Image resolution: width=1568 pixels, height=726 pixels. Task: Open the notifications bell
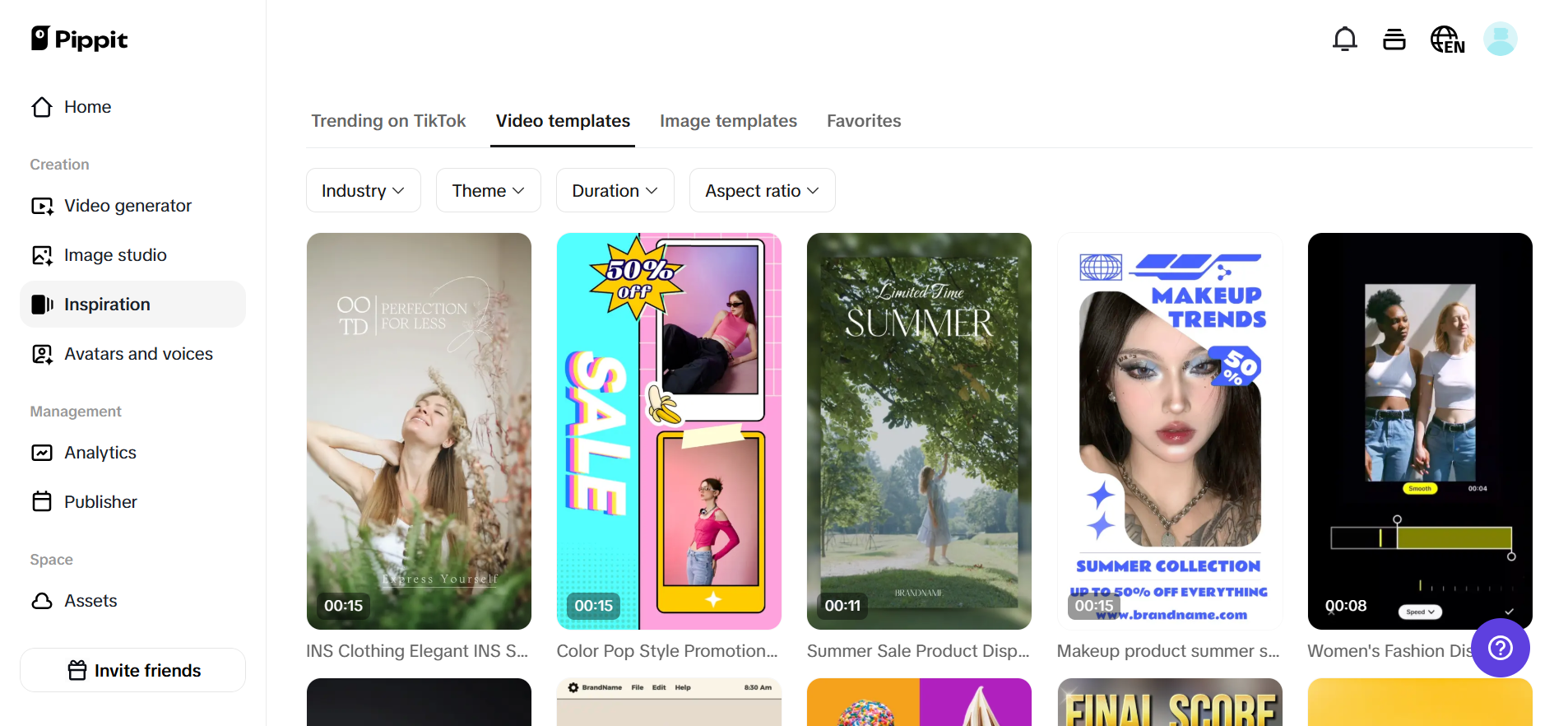coord(1345,39)
